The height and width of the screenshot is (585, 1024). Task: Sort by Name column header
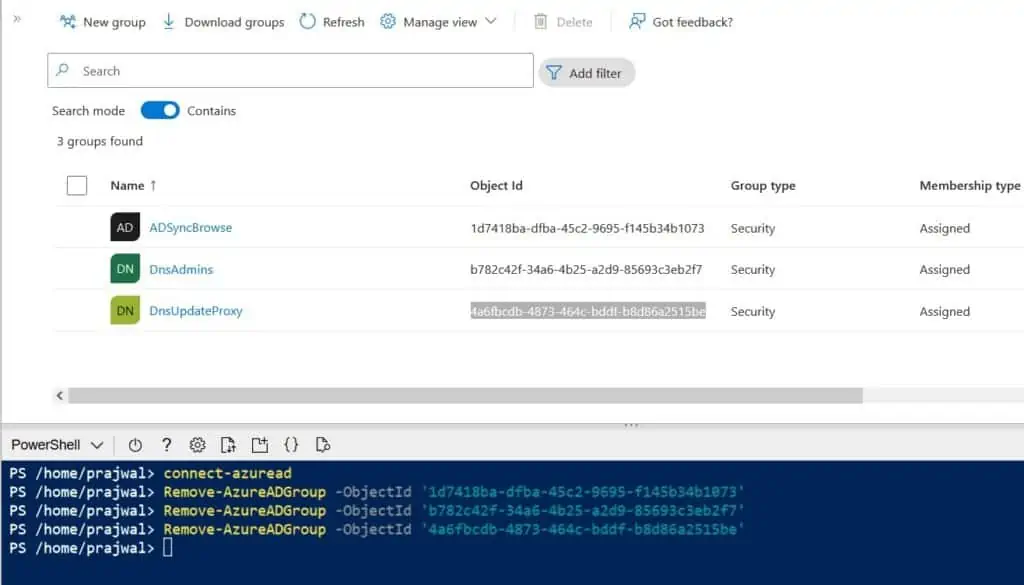133,185
